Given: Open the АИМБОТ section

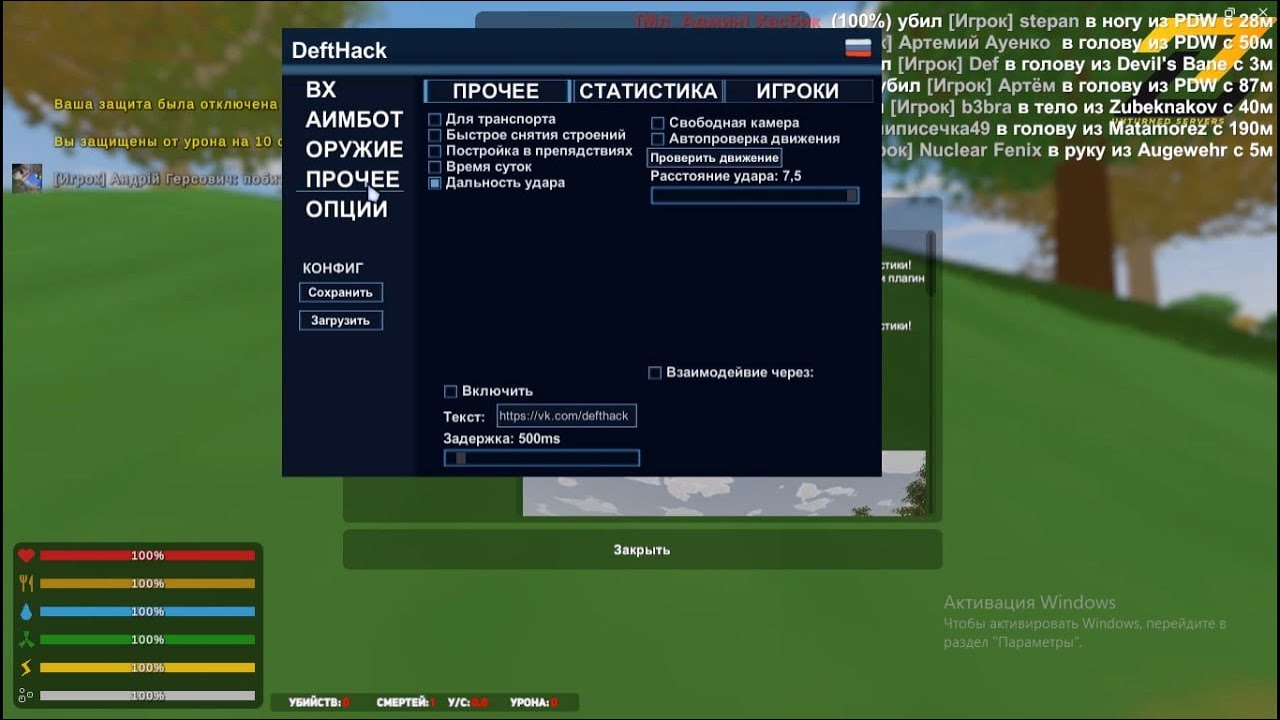Looking at the screenshot, I should pyautogui.click(x=354, y=120).
